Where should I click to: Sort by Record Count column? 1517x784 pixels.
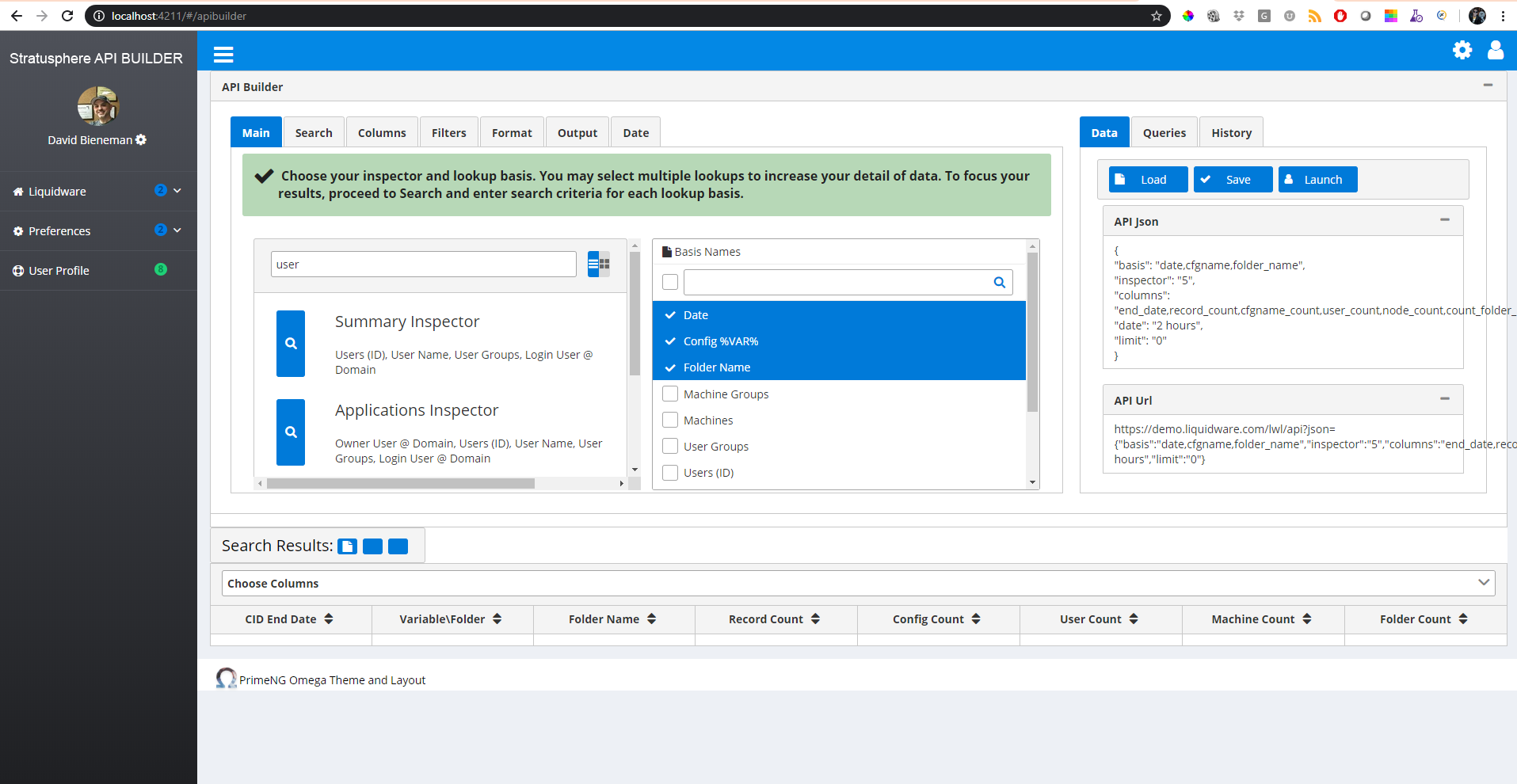pos(815,619)
